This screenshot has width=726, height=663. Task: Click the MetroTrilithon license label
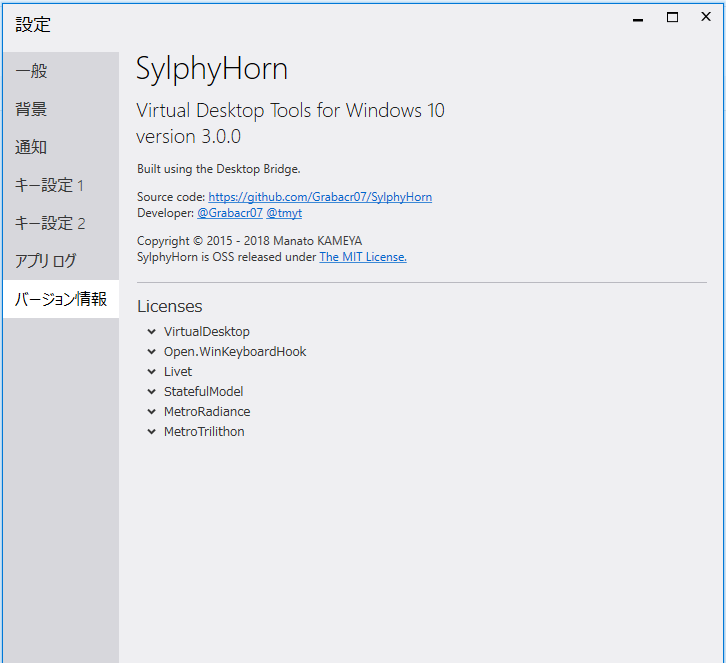tap(204, 432)
